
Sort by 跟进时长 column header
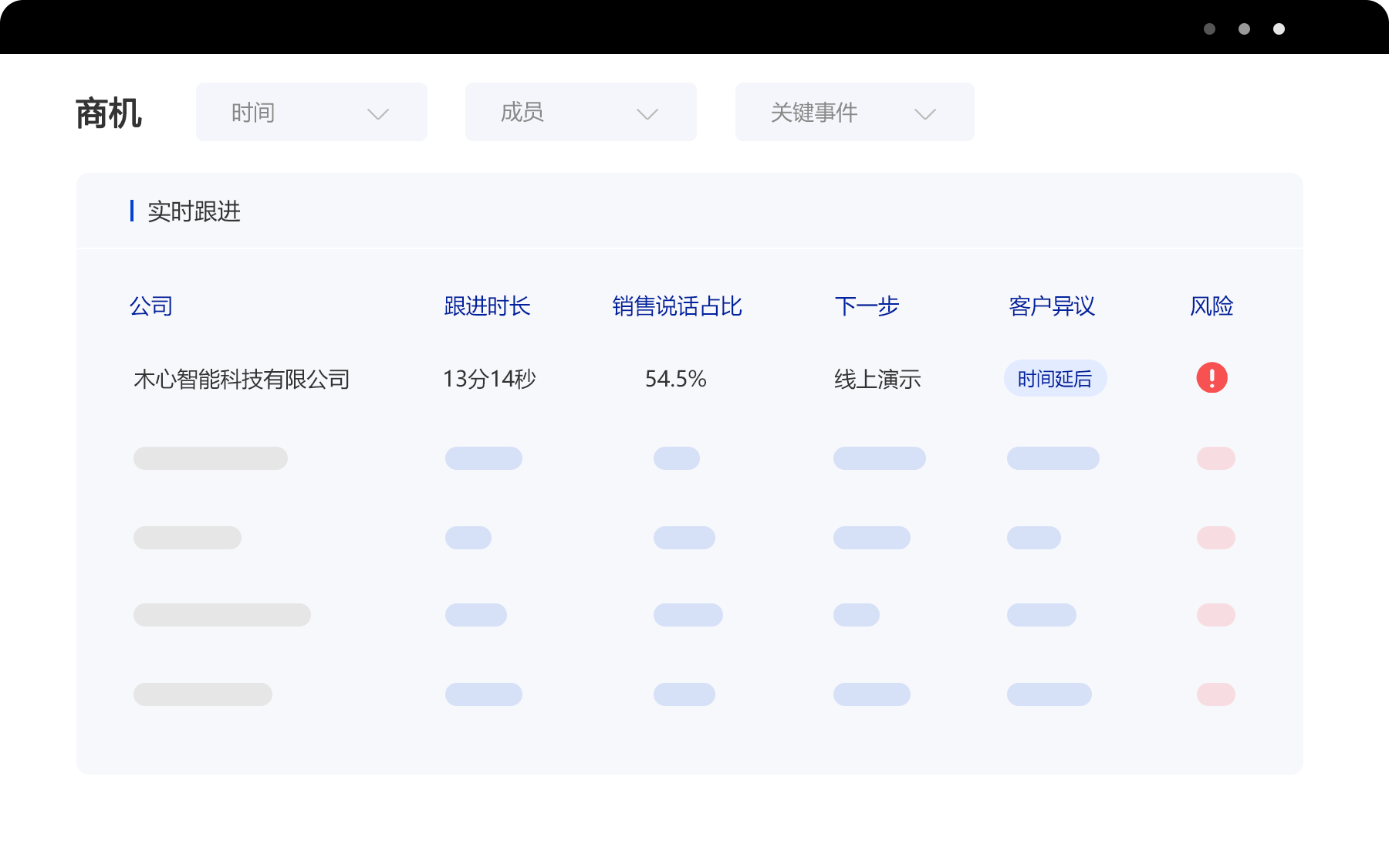point(487,306)
